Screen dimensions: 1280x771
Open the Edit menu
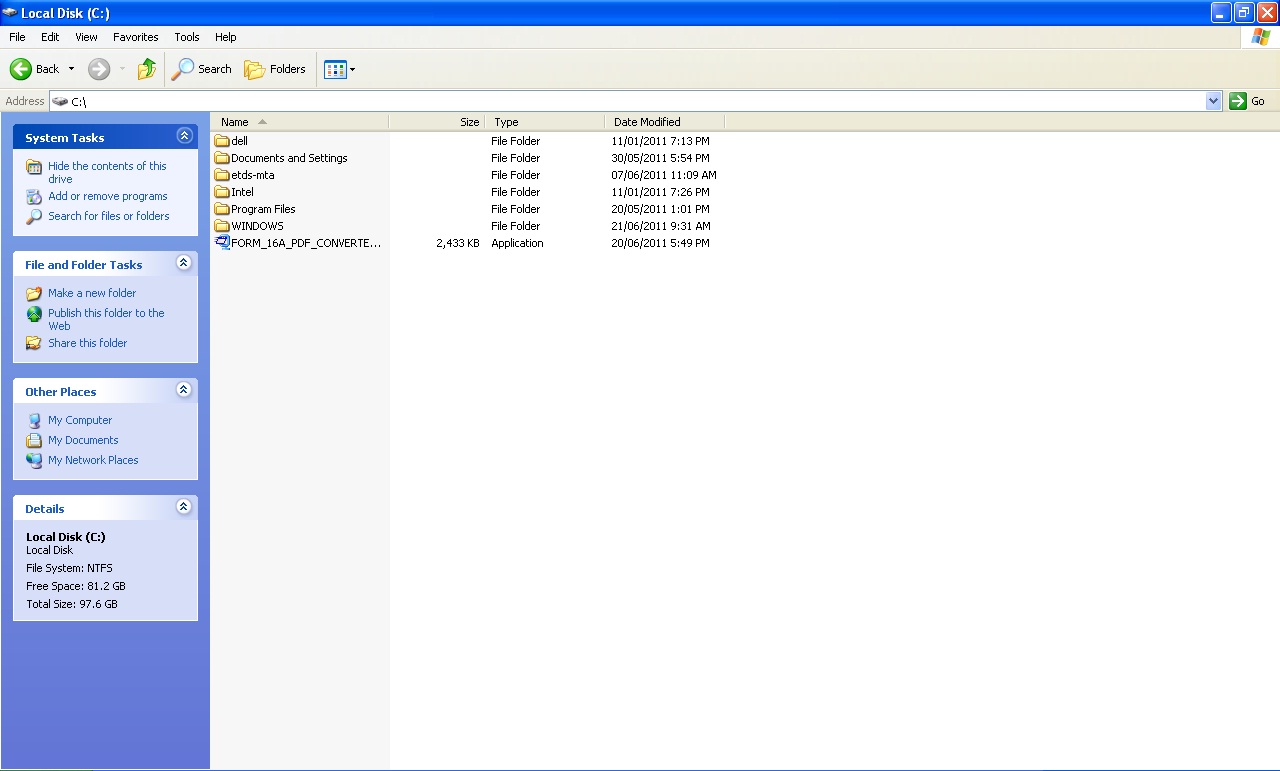pos(50,37)
